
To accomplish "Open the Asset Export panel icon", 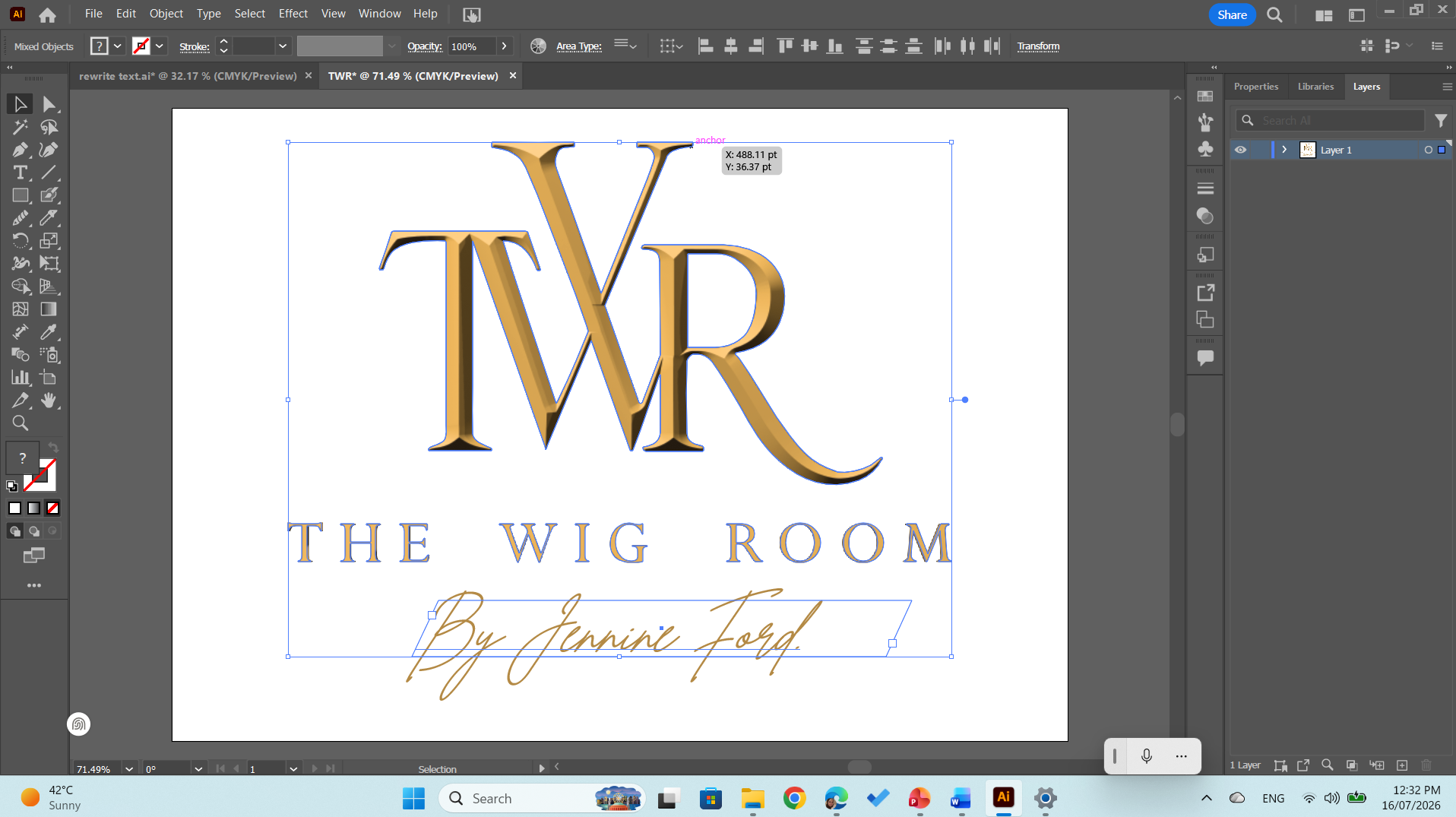I will (1205, 293).
